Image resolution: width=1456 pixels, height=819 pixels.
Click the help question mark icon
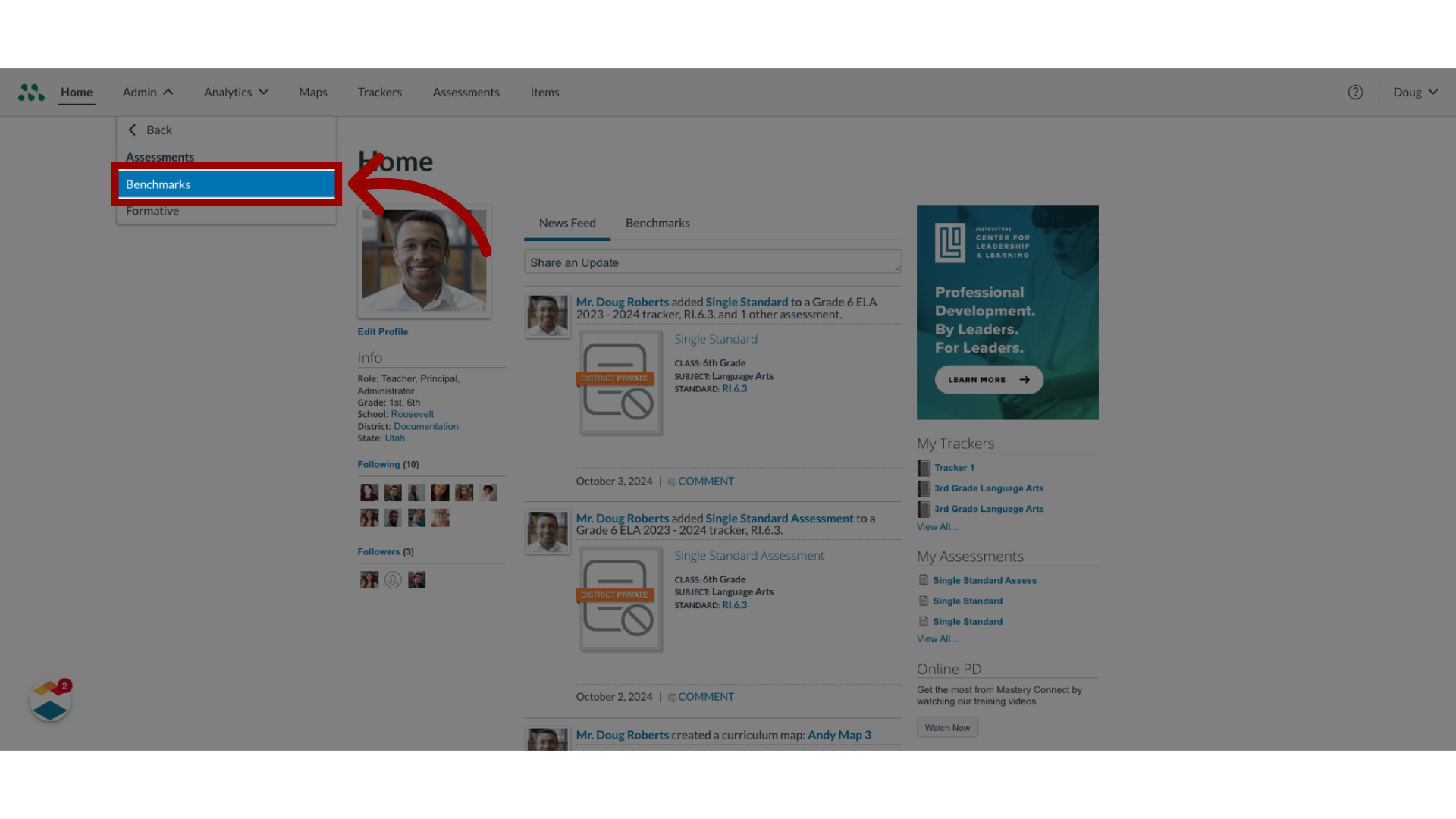click(1355, 92)
